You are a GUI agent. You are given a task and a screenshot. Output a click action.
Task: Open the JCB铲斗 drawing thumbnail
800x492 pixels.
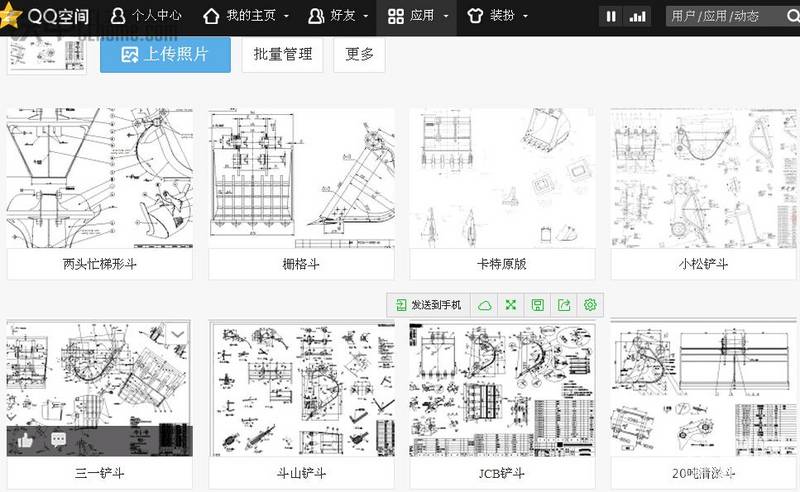click(502, 389)
